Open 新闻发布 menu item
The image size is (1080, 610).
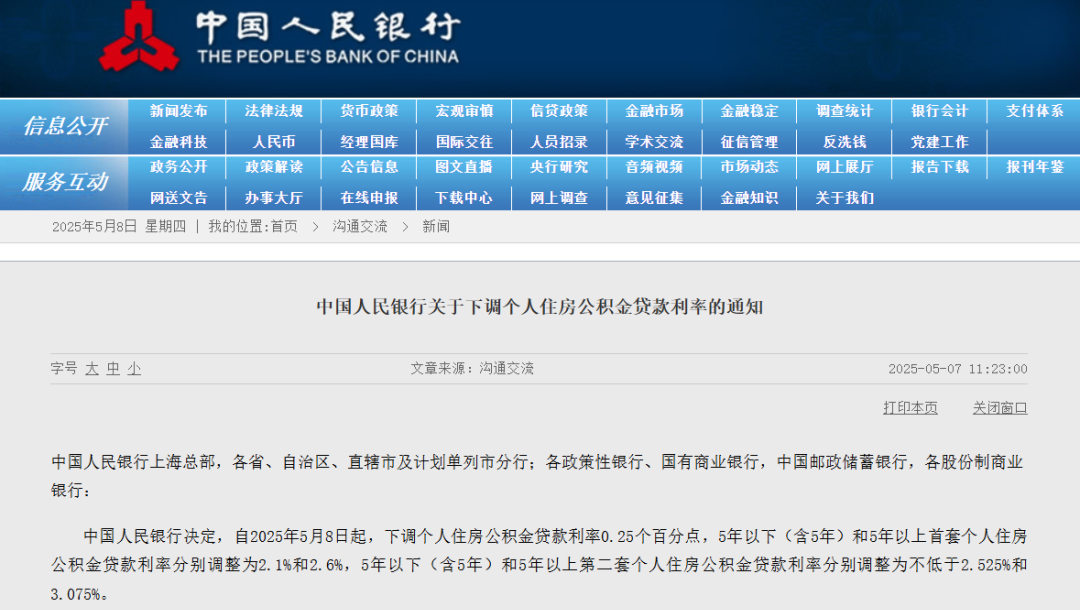[179, 111]
